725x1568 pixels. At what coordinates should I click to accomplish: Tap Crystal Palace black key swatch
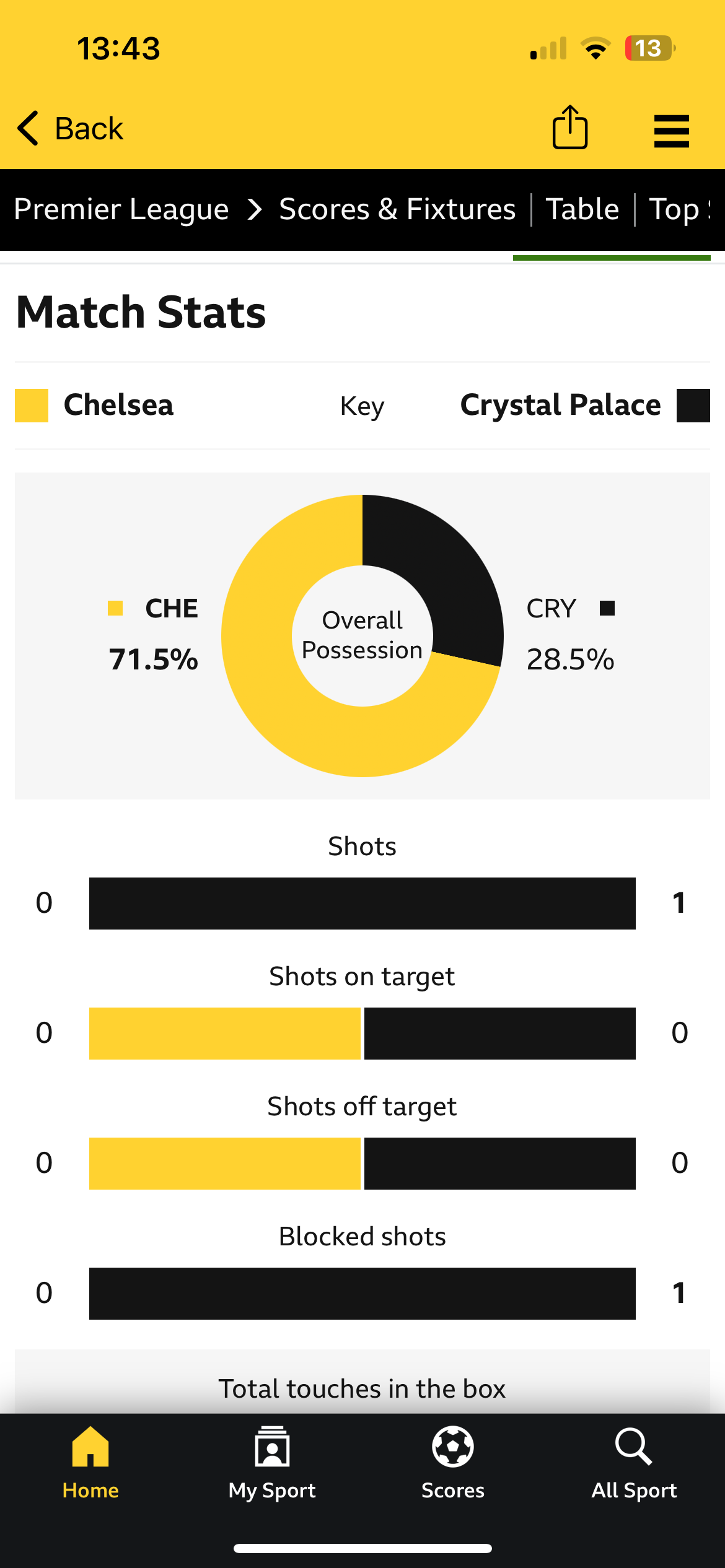(x=693, y=406)
